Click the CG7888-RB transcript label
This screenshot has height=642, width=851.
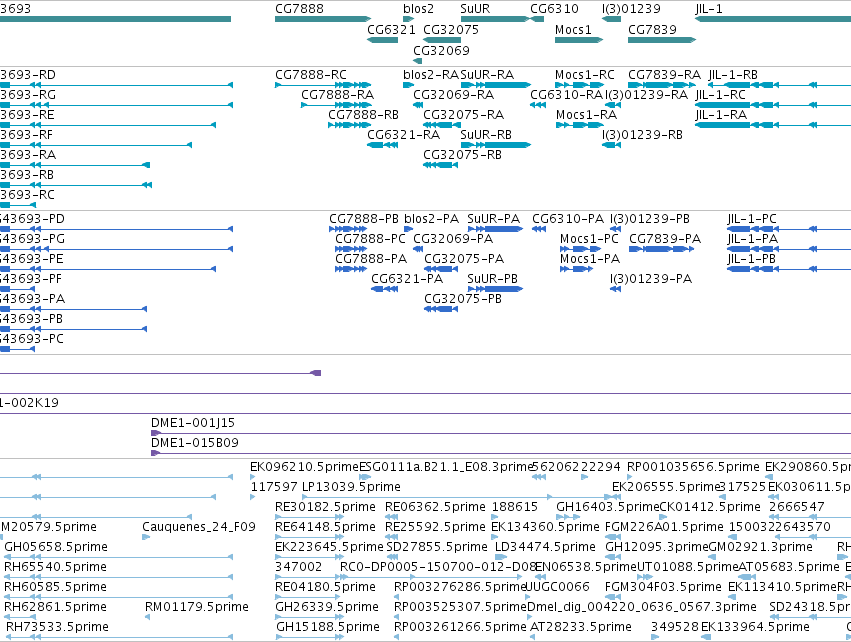(x=364, y=115)
